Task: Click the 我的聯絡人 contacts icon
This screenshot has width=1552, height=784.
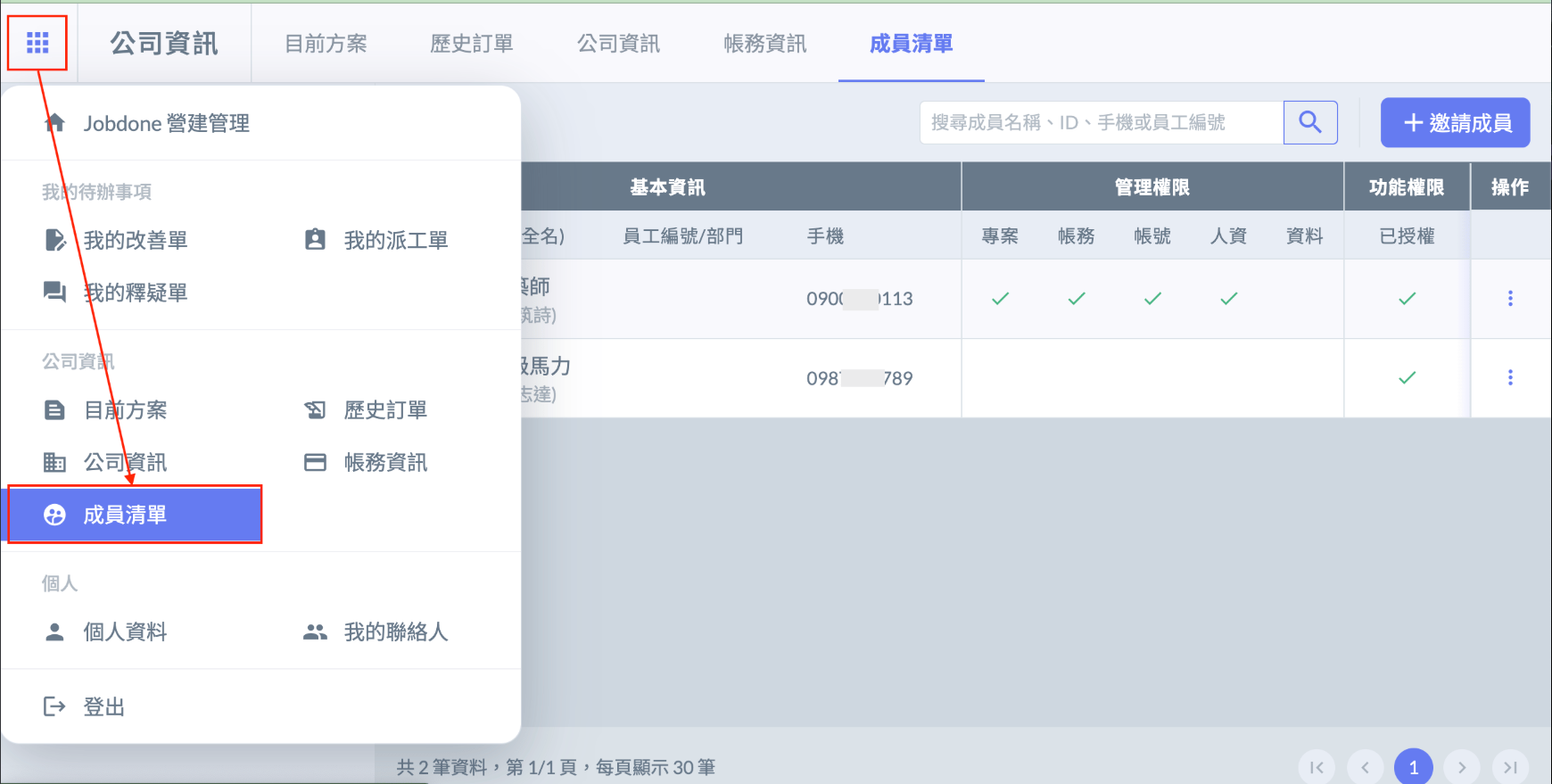Action: 315,631
